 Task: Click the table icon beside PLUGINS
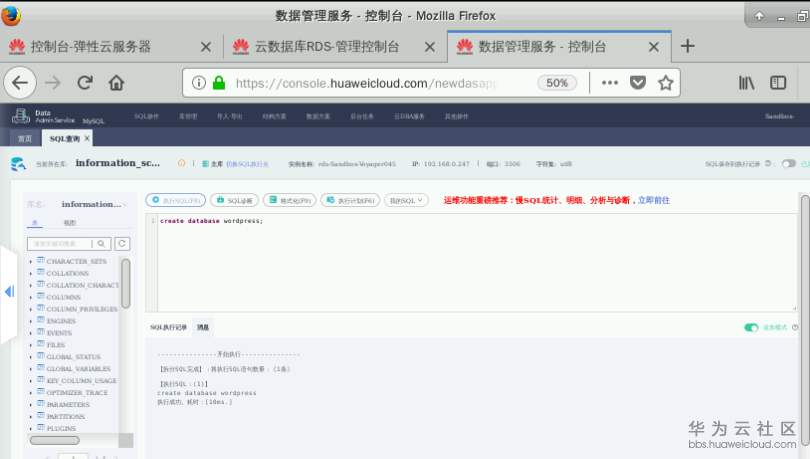(41, 428)
